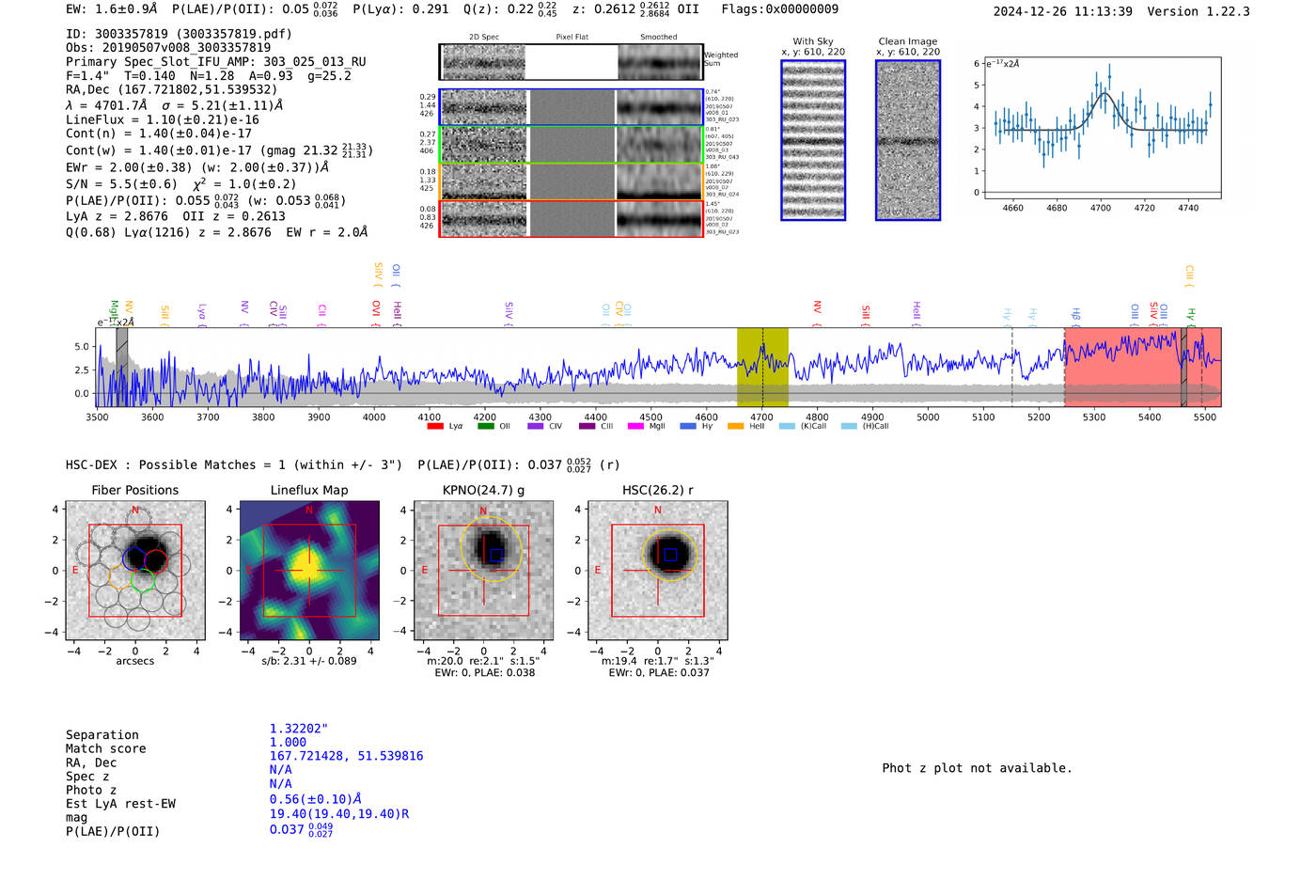
Task: Click the Est LyA rest-EW value 0.56(±0.10)Å
Action: click(x=316, y=799)
